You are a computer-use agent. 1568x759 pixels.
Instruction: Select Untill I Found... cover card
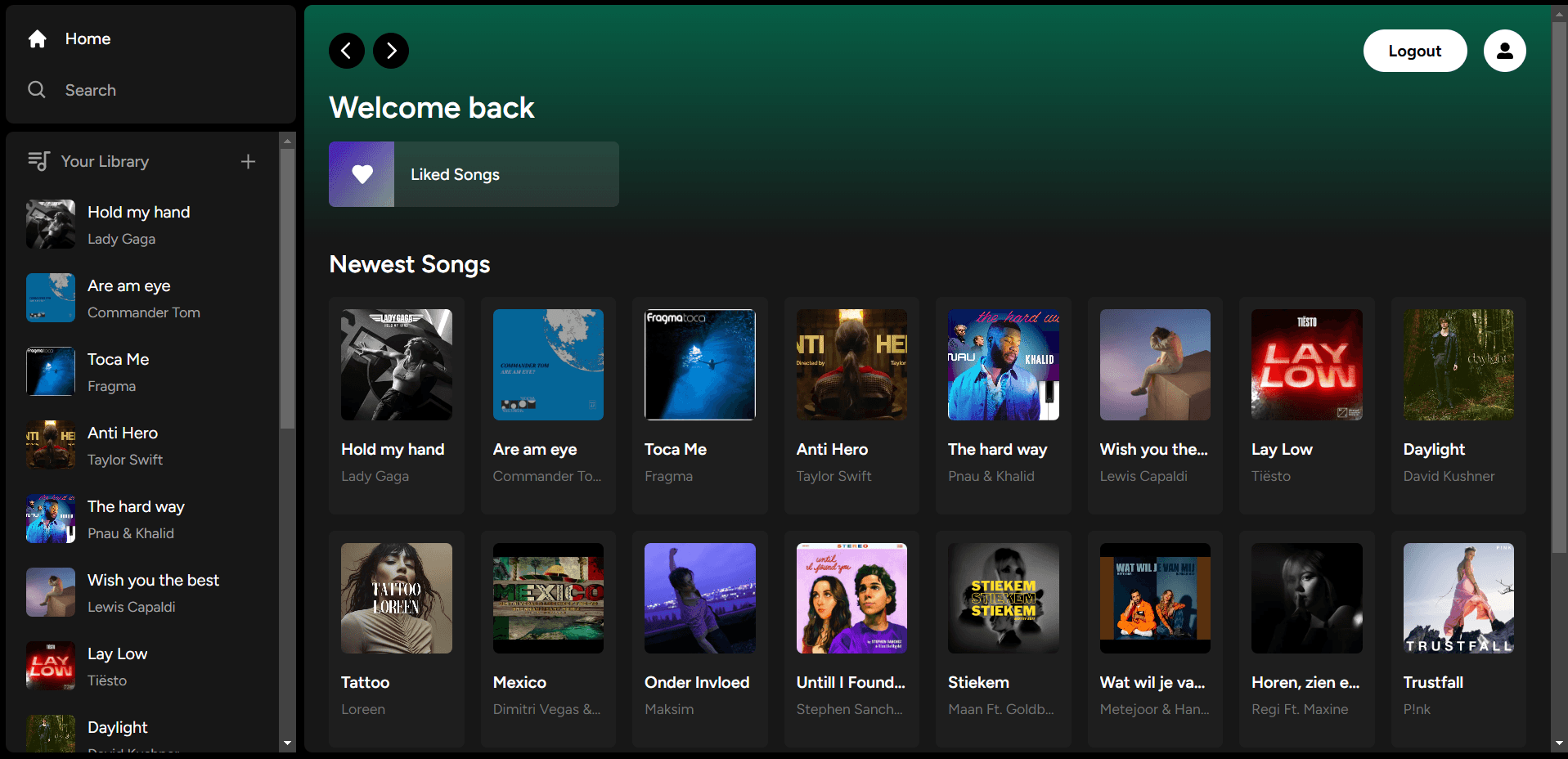tap(851, 598)
